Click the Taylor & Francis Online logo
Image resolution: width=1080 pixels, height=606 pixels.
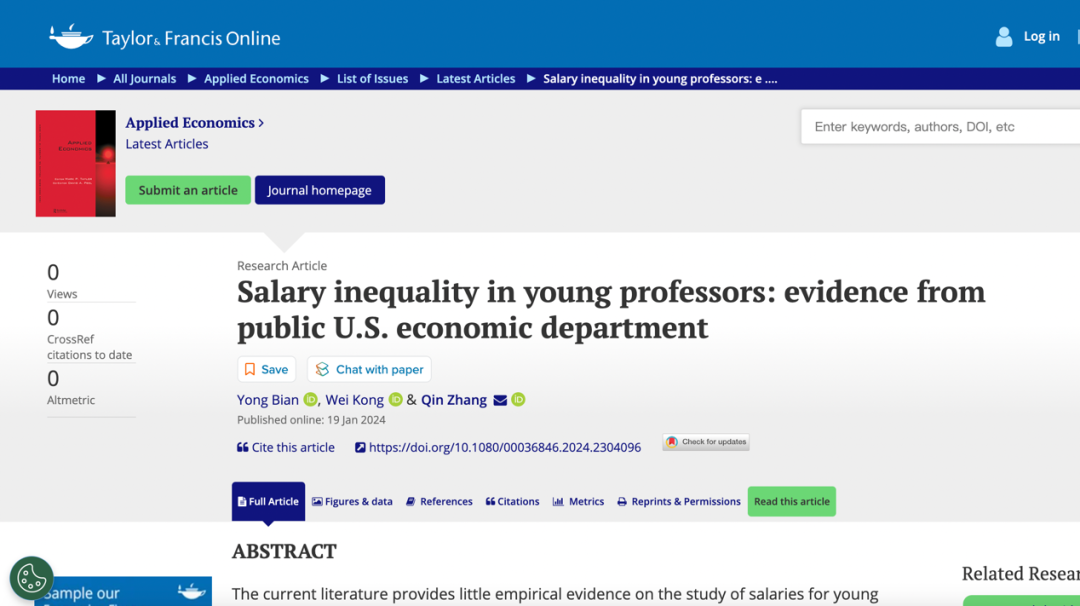pyautogui.click(x=165, y=37)
